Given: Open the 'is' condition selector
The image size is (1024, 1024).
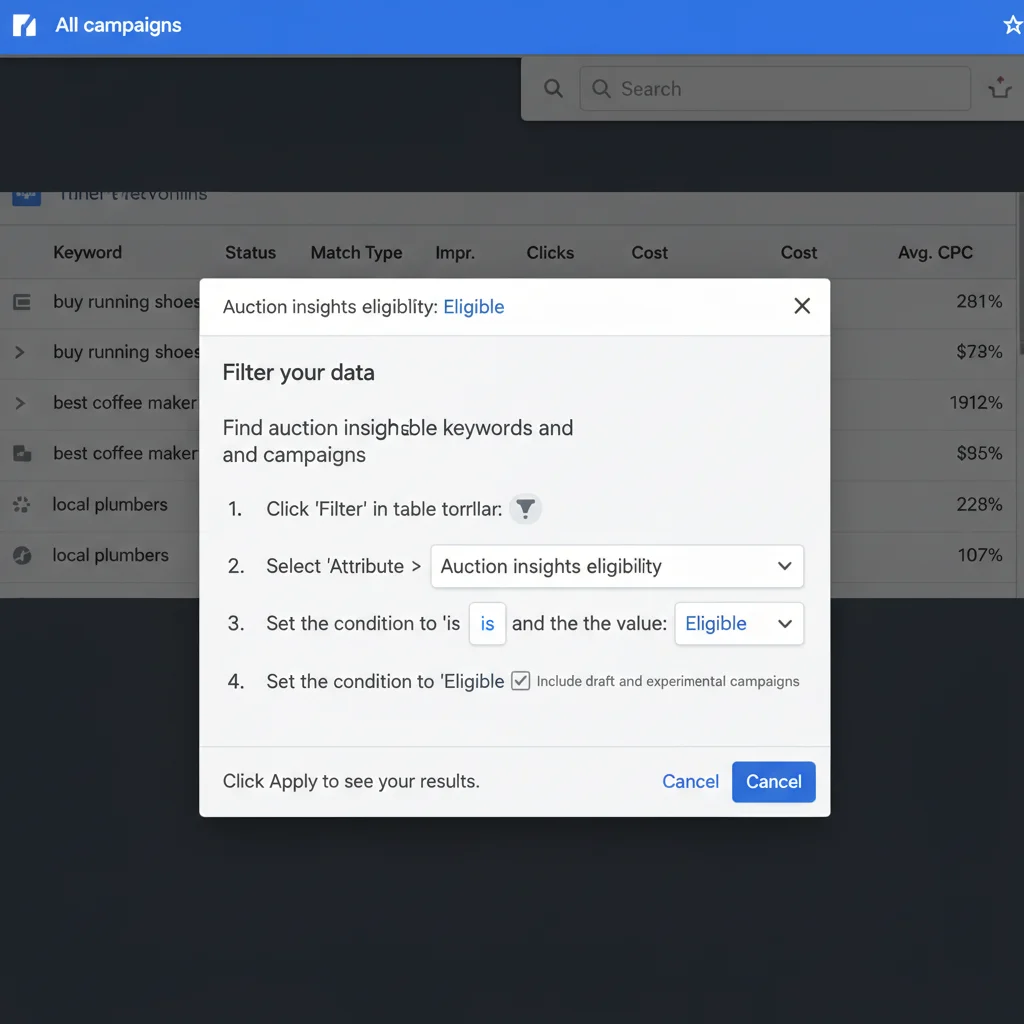Looking at the screenshot, I should click(x=487, y=624).
